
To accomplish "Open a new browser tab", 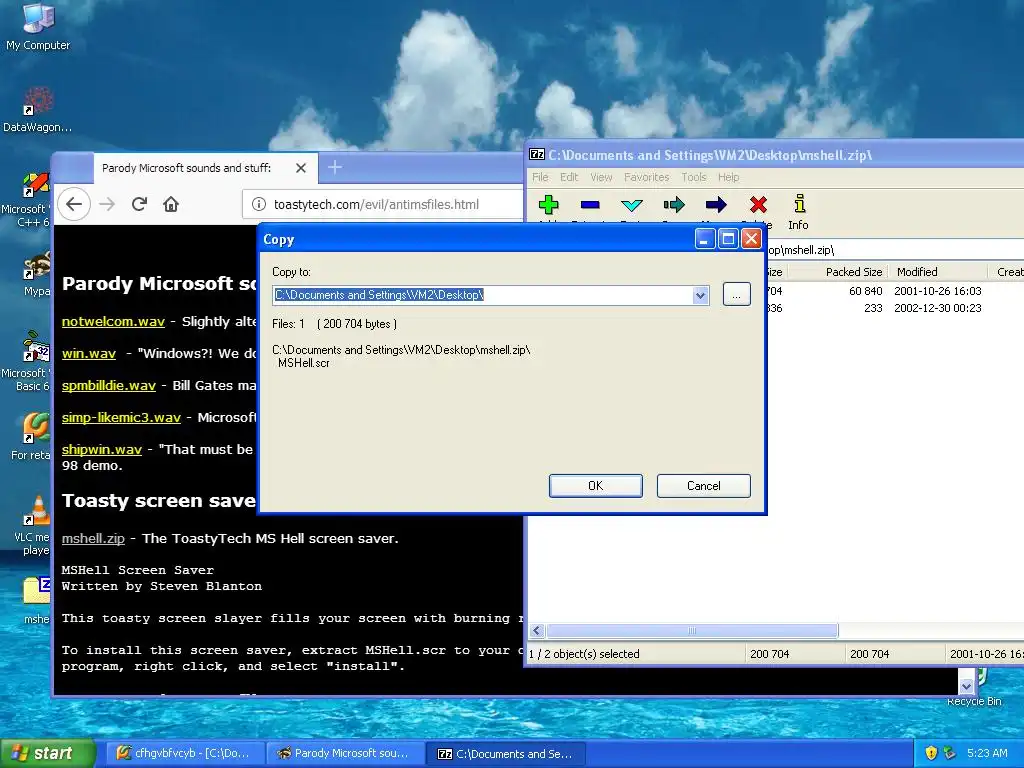I will [x=335, y=168].
